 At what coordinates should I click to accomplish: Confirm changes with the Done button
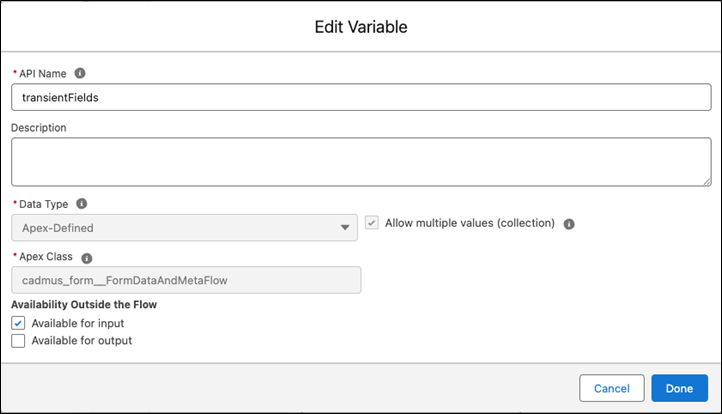tap(679, 388)
